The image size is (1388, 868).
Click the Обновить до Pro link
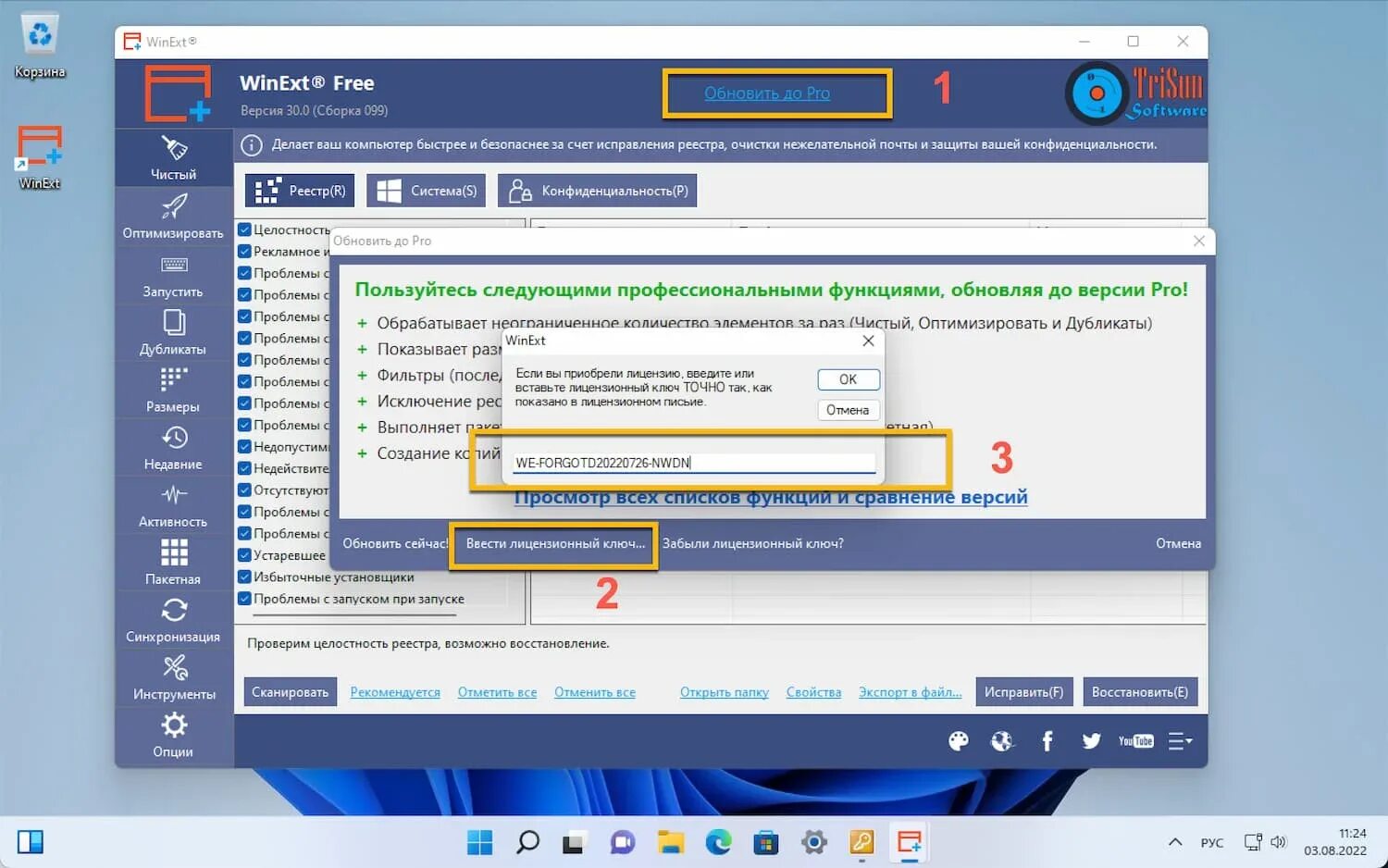(x=767, y=93)
